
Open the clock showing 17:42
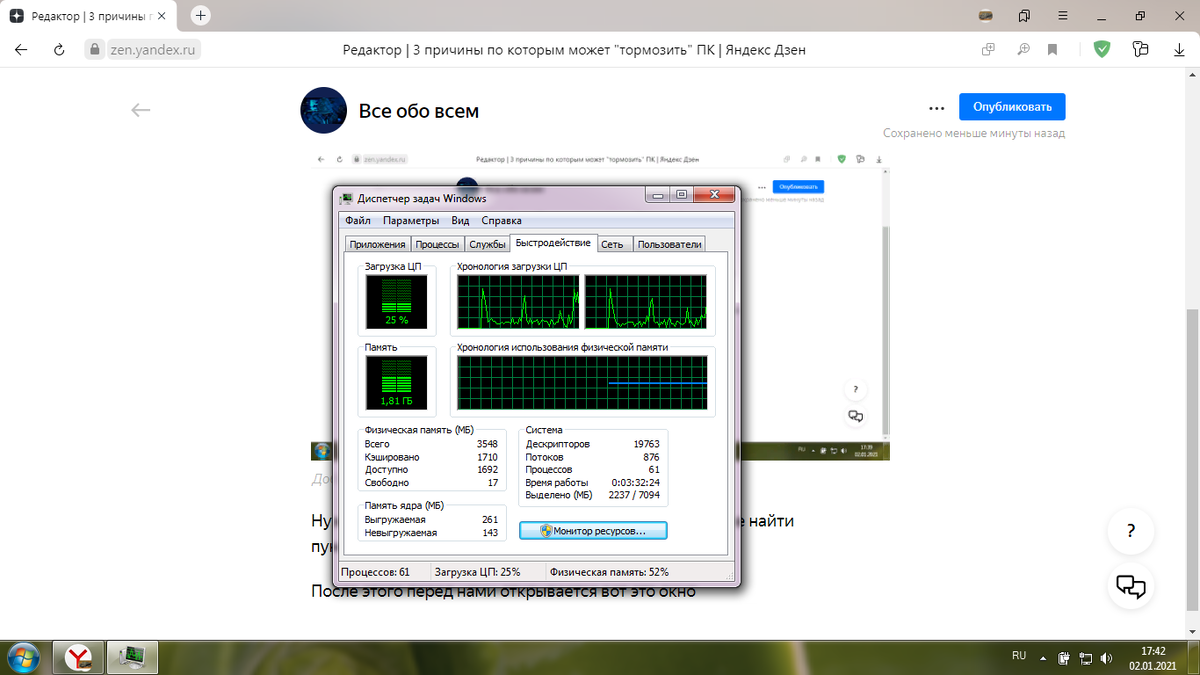coord(1153,657)
